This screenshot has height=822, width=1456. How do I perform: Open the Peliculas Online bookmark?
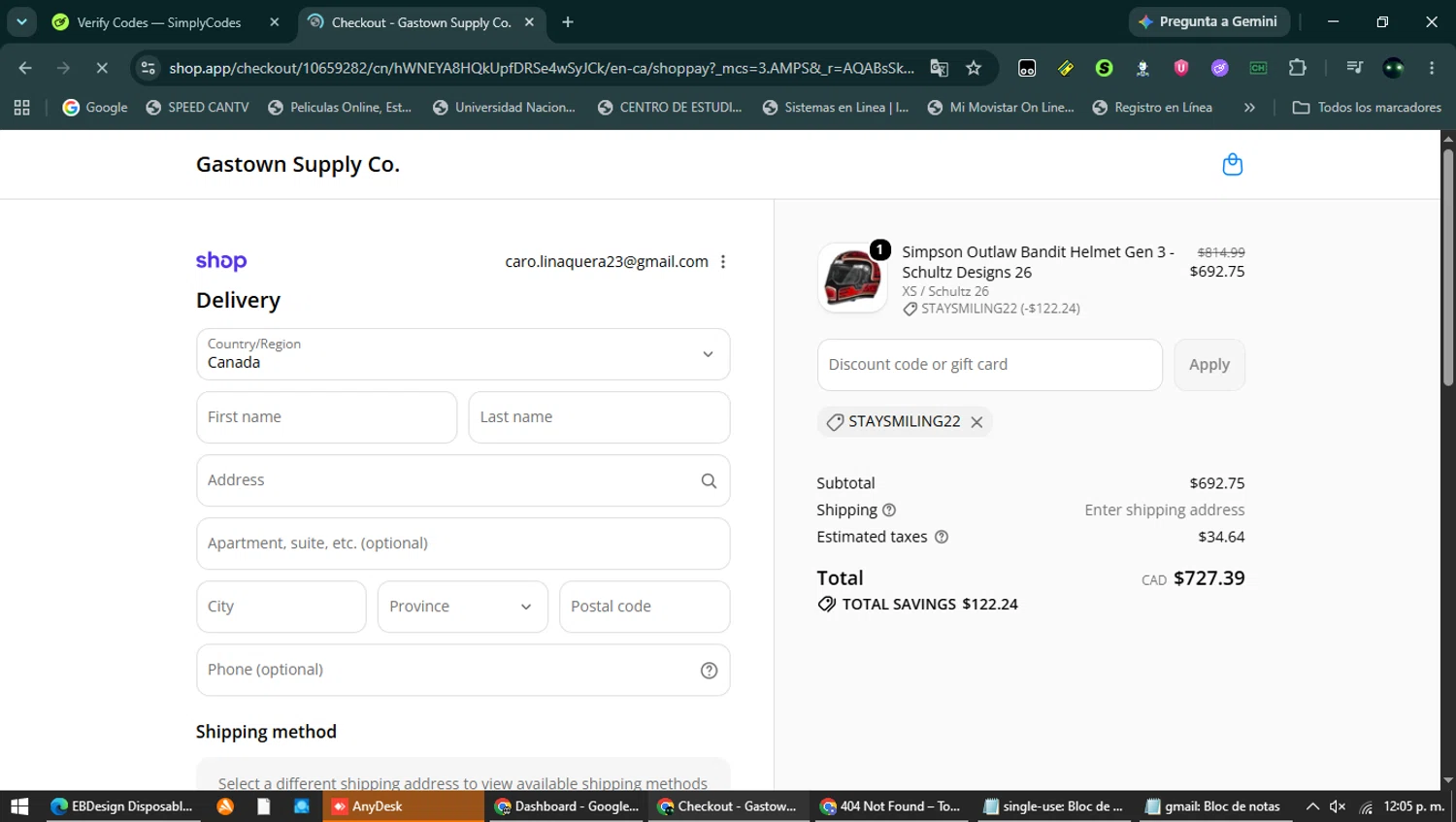coord(340,108)
